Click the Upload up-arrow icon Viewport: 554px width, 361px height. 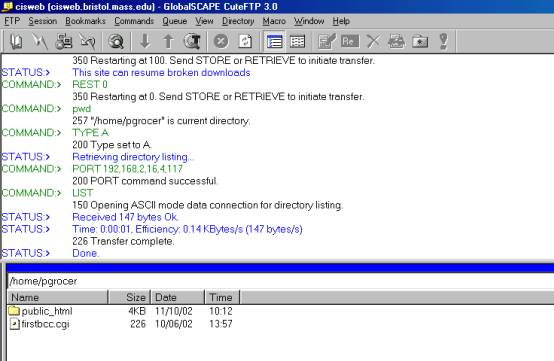tap(169, 42)
